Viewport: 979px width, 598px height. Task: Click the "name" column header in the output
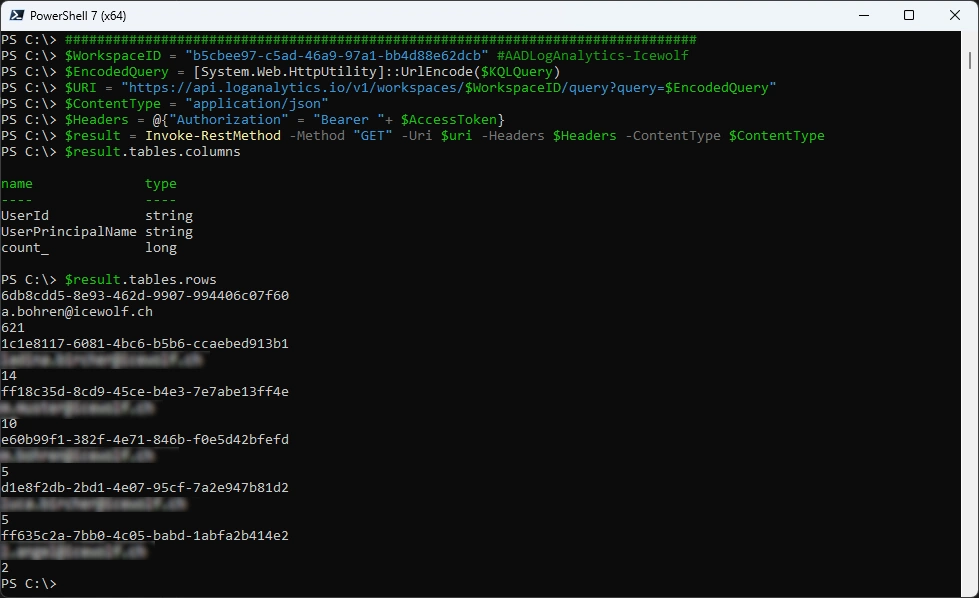[x=17, y=184]
